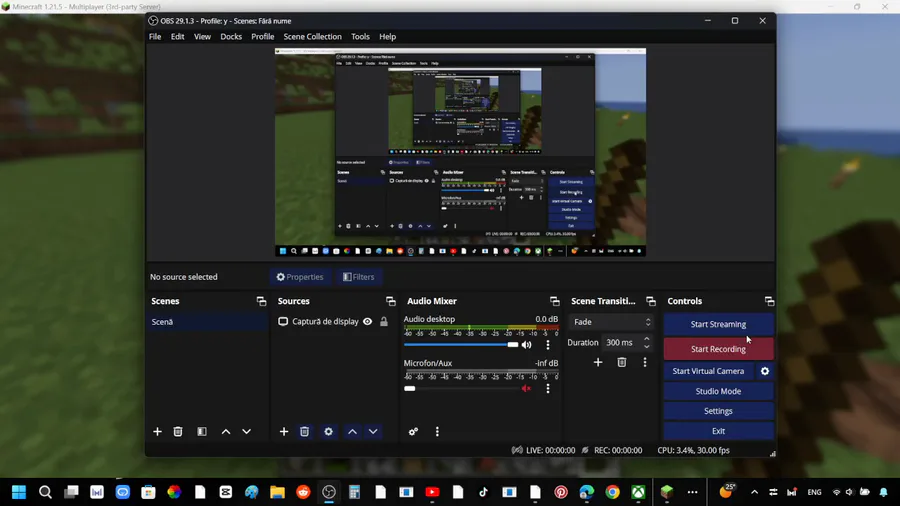Open OBS Settings button
This screenshot has height=506, width=900.
[x=718, y=411]
